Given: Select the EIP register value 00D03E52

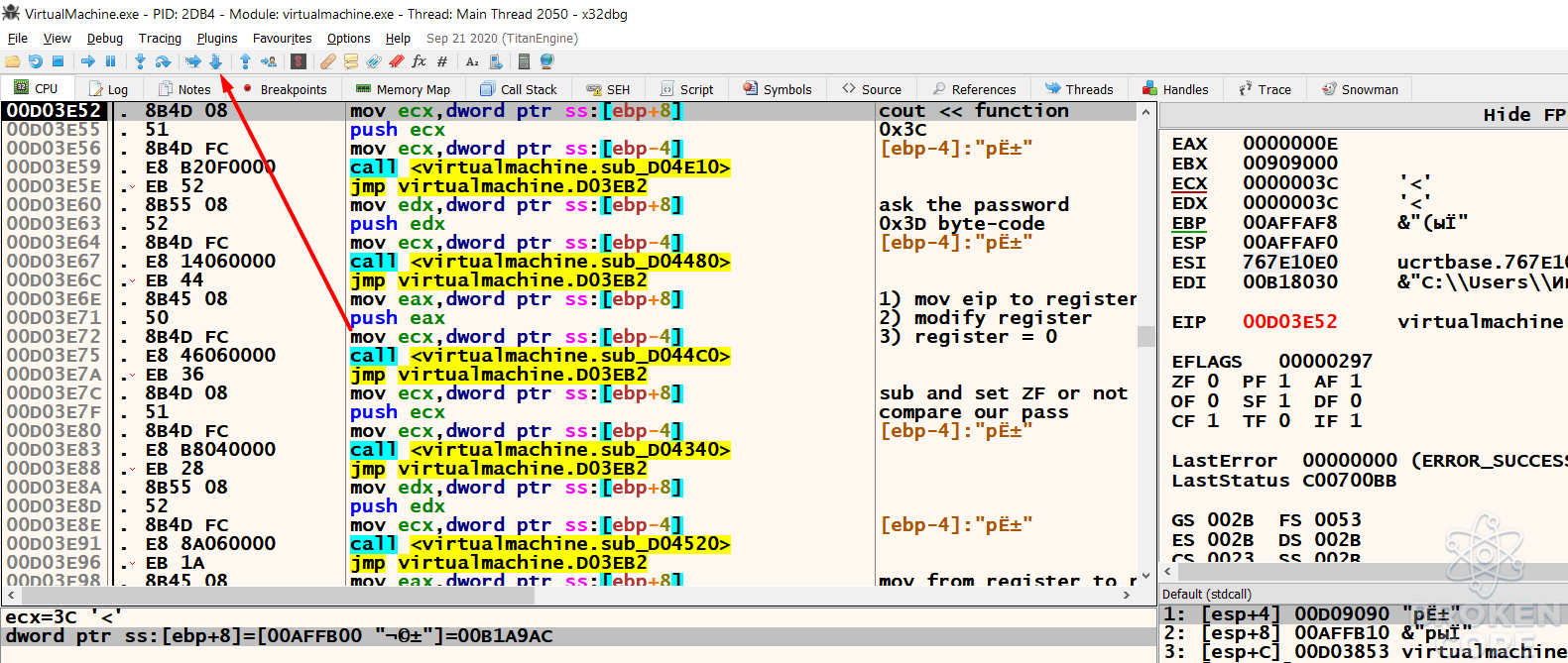Looking at the screenshot, I should pos(1290,322).
